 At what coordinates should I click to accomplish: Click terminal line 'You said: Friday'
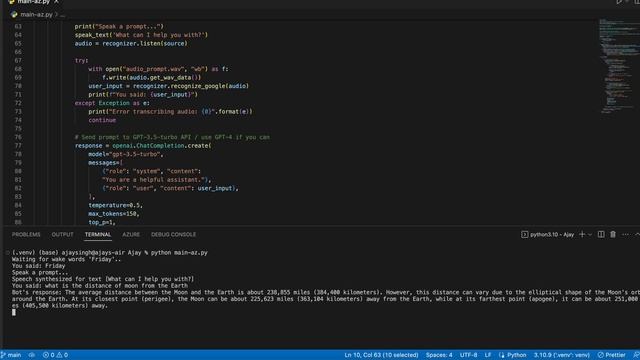click(x=38, y=266)
